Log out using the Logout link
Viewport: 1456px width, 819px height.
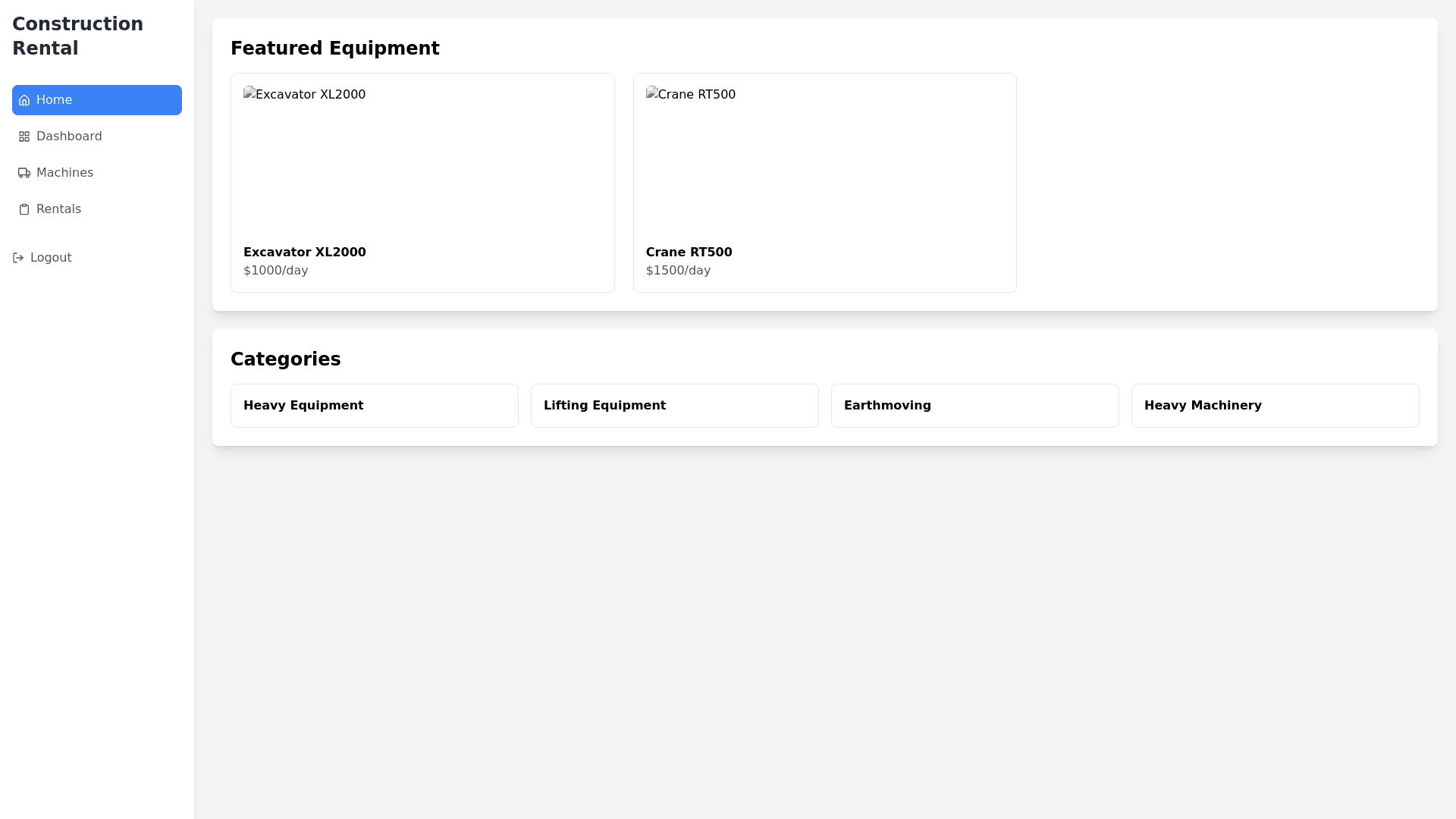[51, 258]
